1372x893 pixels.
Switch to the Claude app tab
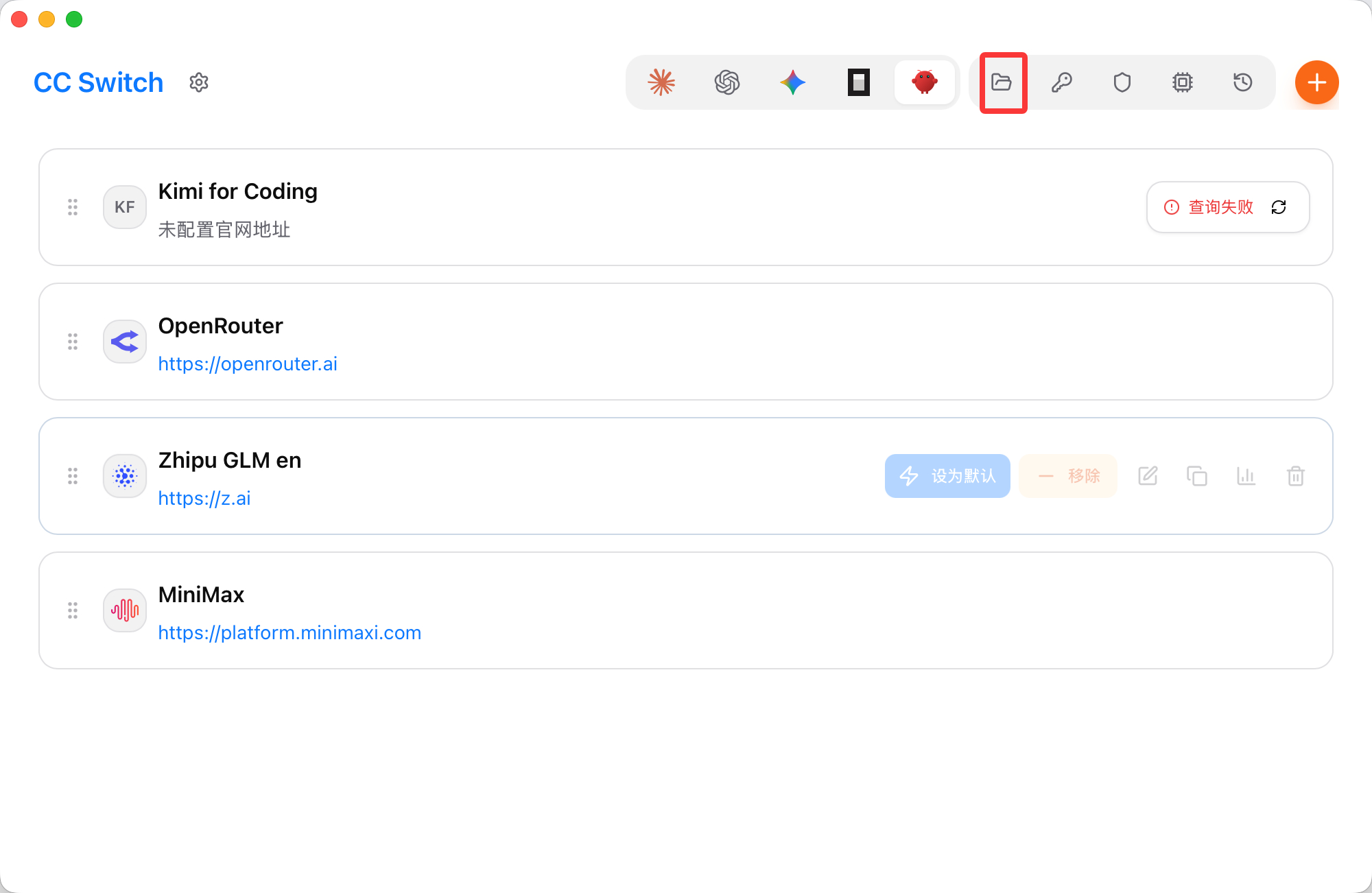point(661,82)
